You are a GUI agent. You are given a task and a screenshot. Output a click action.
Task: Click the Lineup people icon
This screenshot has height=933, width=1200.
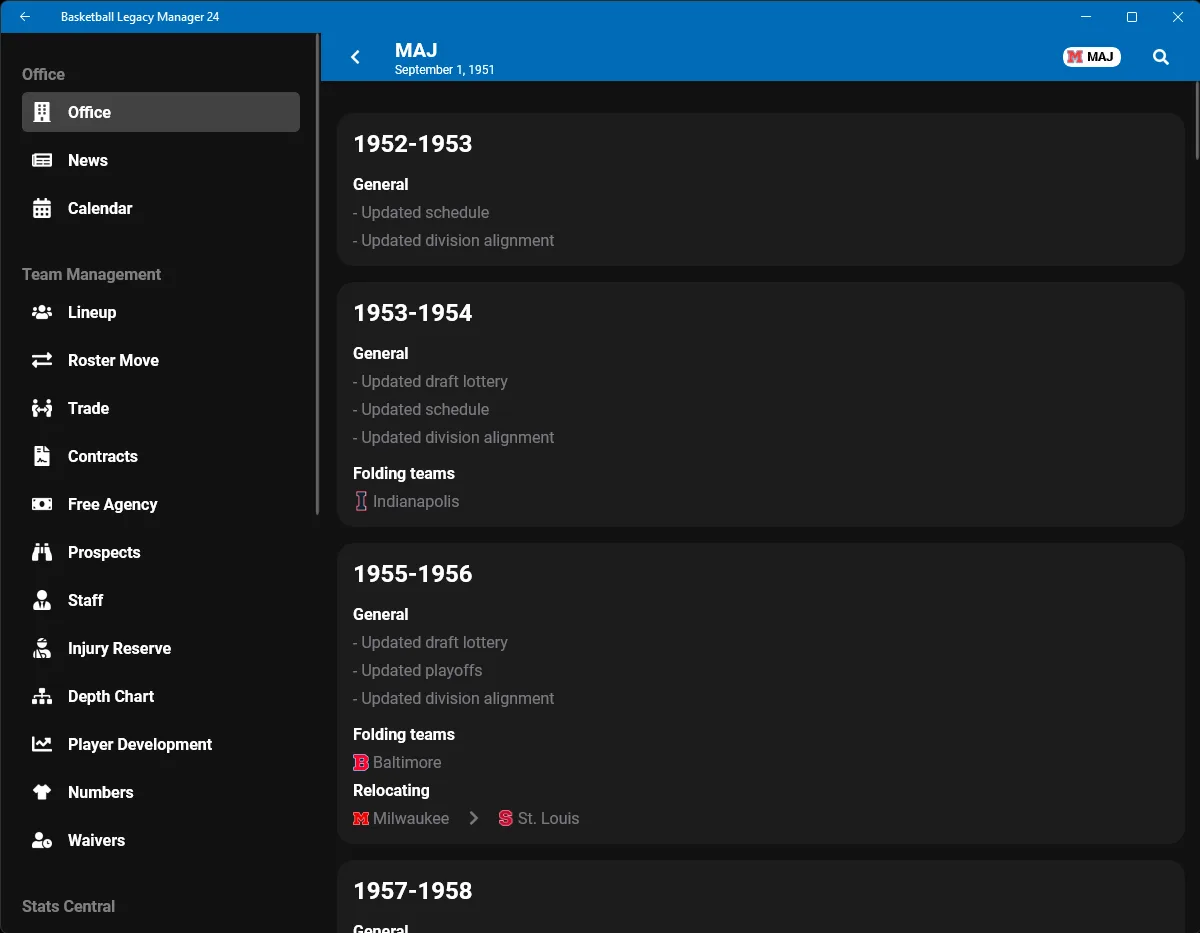click(x=42, y=312)
